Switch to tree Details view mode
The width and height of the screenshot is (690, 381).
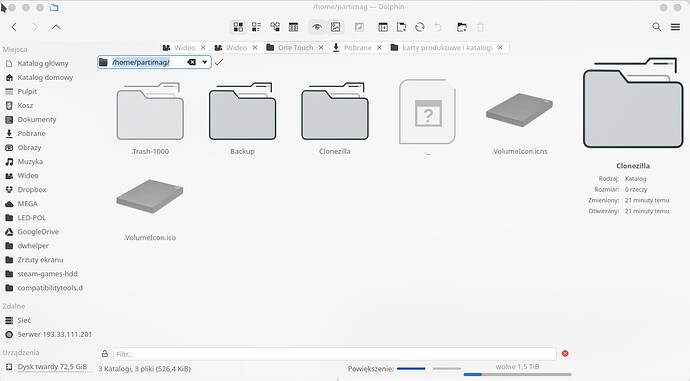(275, 27)
